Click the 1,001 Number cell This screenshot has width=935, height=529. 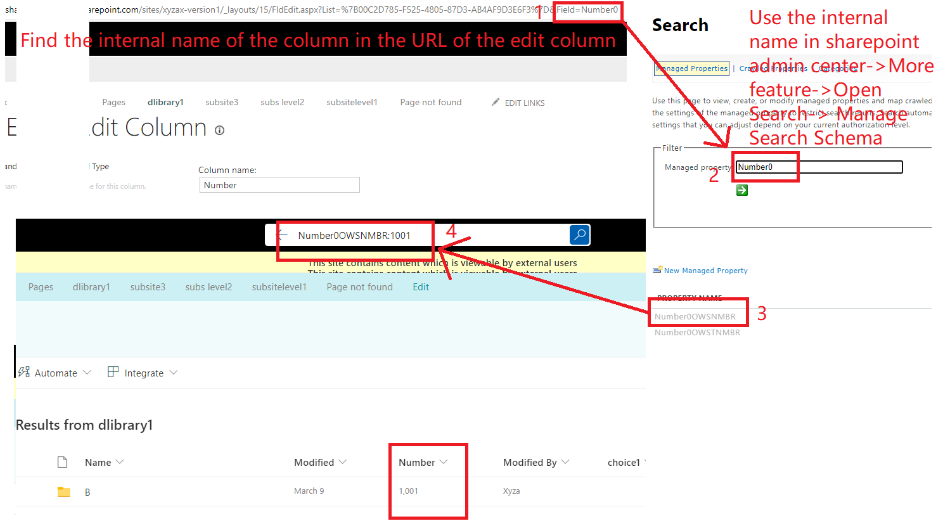pos(408,491)
